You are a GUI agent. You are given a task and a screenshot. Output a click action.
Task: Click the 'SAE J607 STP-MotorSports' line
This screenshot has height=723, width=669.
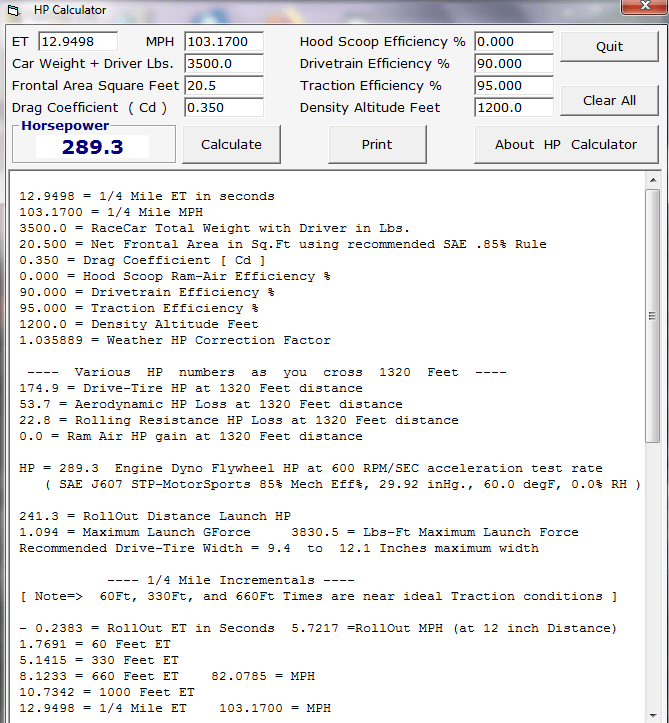tap(343, 485)
